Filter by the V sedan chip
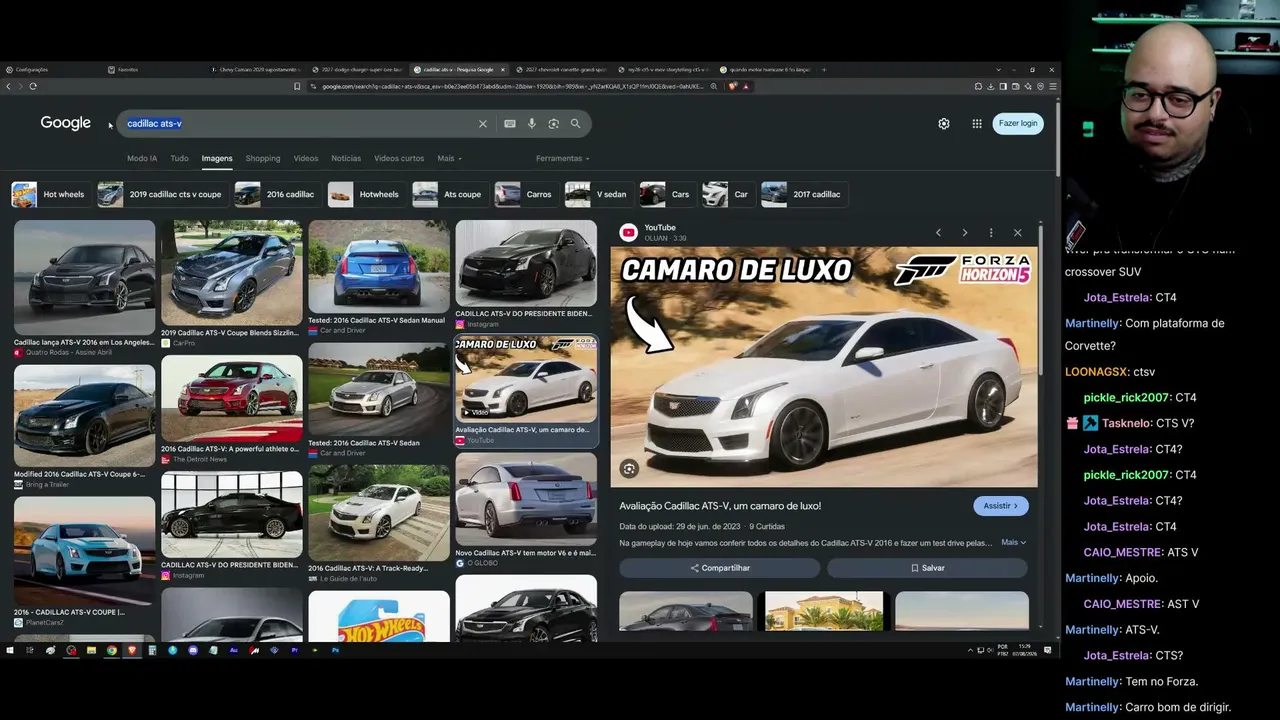 597,194
